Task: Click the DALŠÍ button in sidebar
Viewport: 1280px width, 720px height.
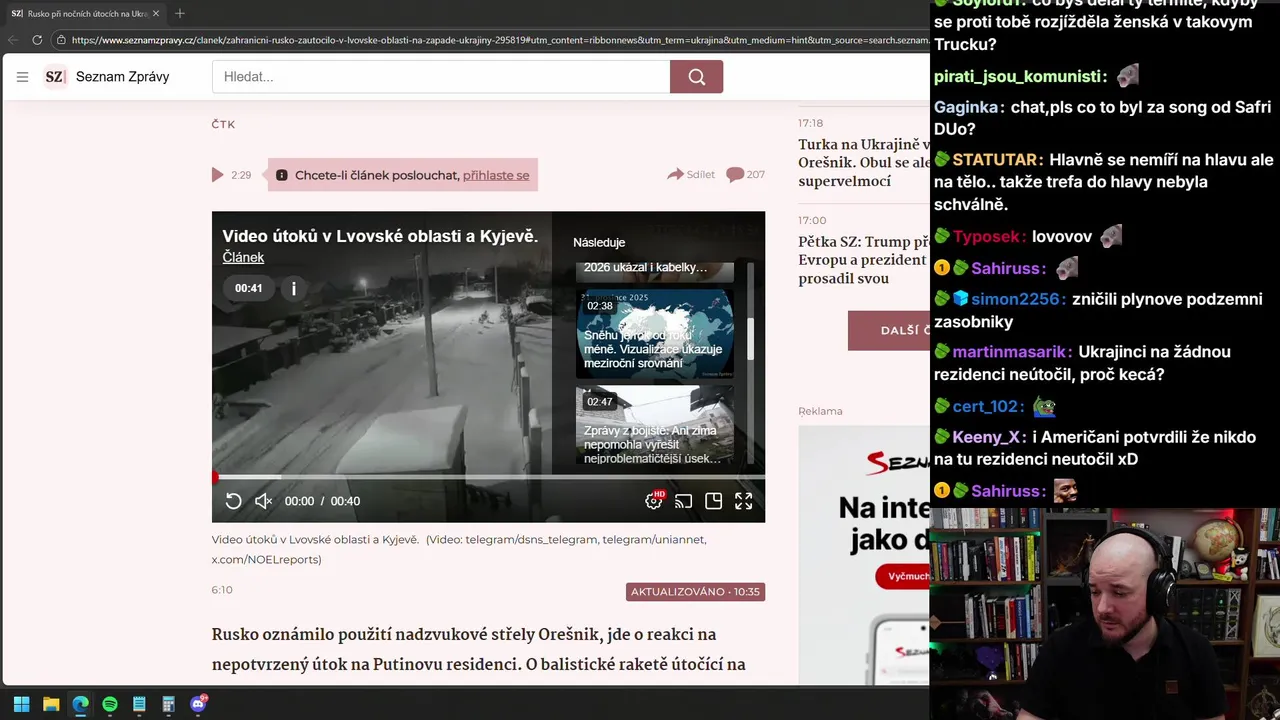Action: point(889,330)
